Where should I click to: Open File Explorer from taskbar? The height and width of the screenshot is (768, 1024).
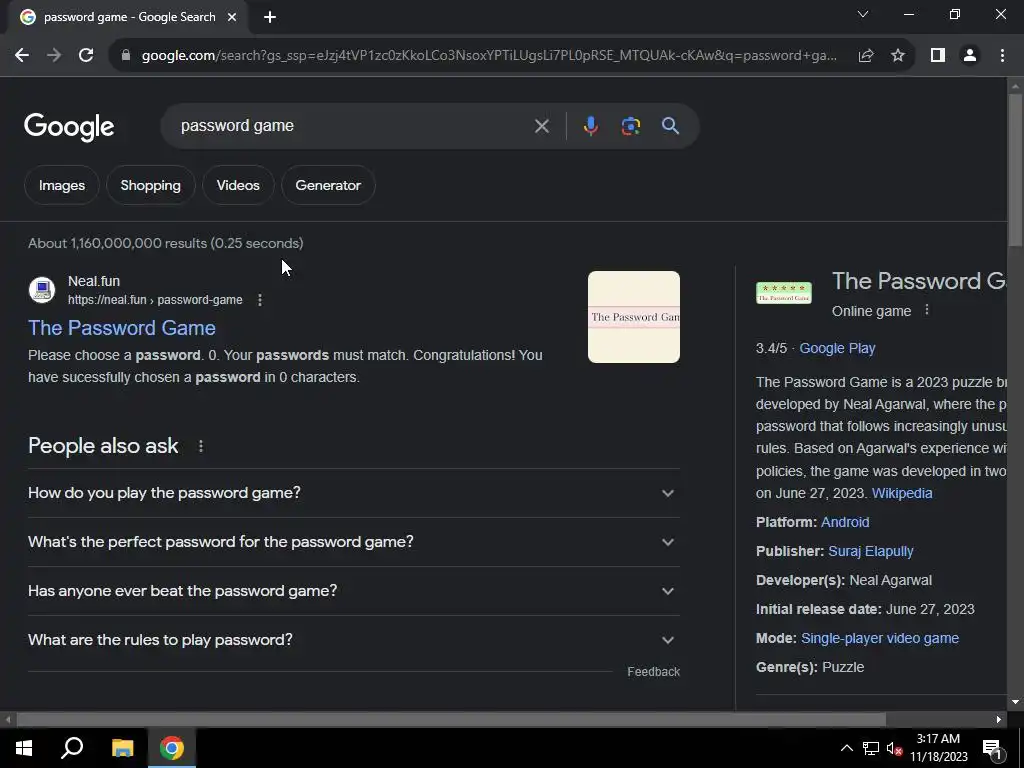tap(122, 748)
